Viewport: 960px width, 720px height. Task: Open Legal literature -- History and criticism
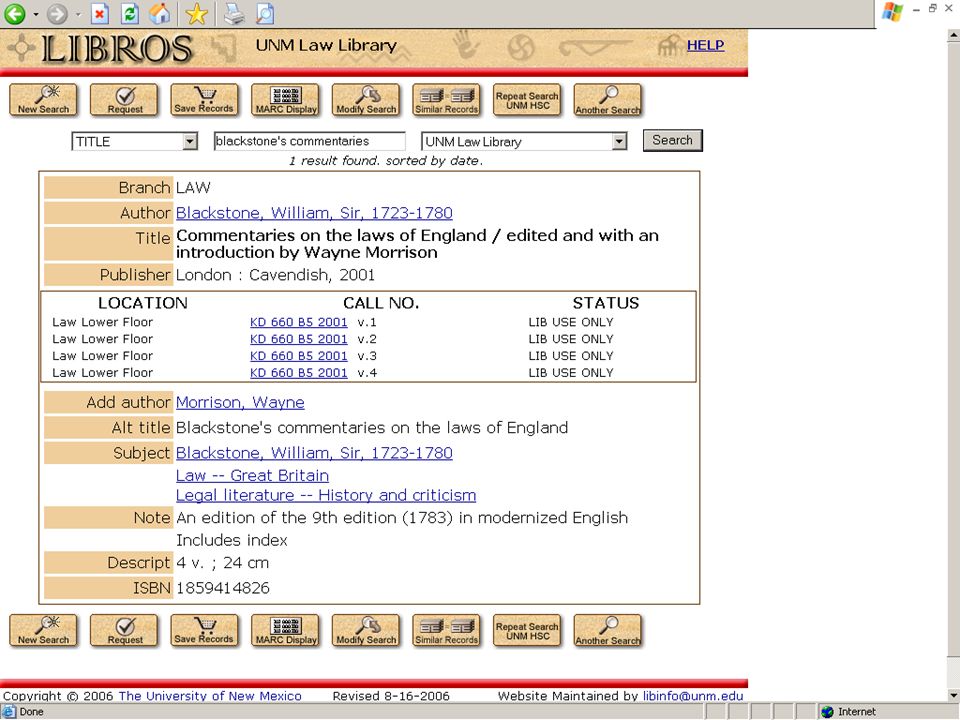[x=326, y=495]
